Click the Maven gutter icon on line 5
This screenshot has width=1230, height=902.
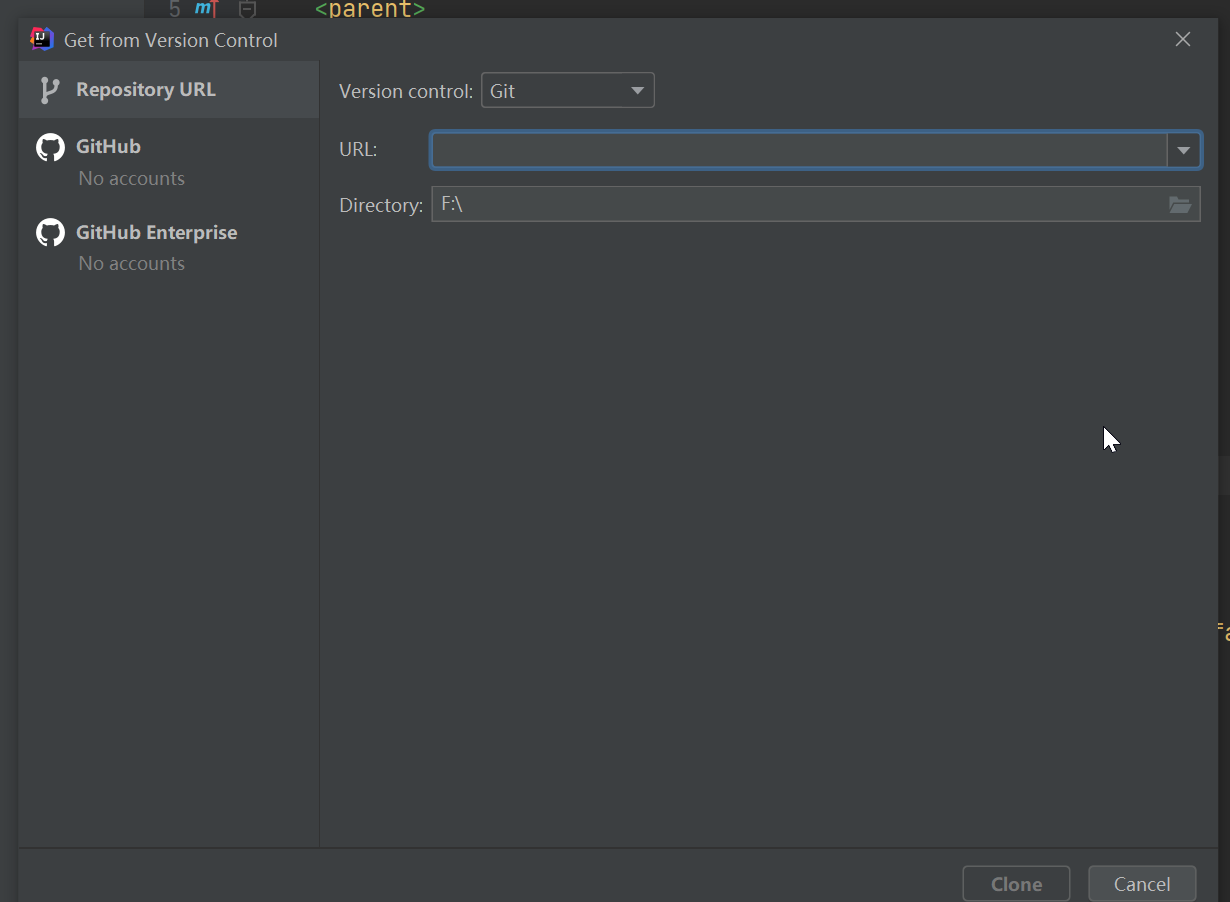[x=206, y=9]
